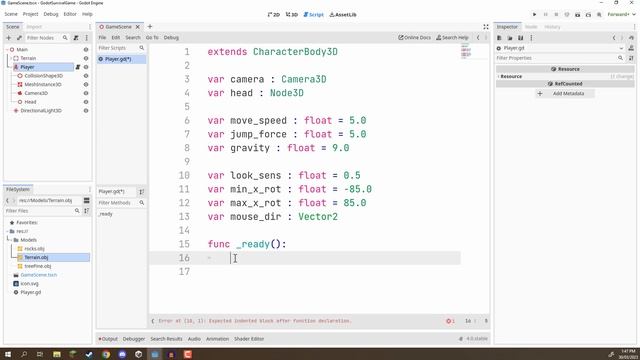Open the Windows Start menu
This screenshot has width=640, height=360.
(x=8, y=354)
